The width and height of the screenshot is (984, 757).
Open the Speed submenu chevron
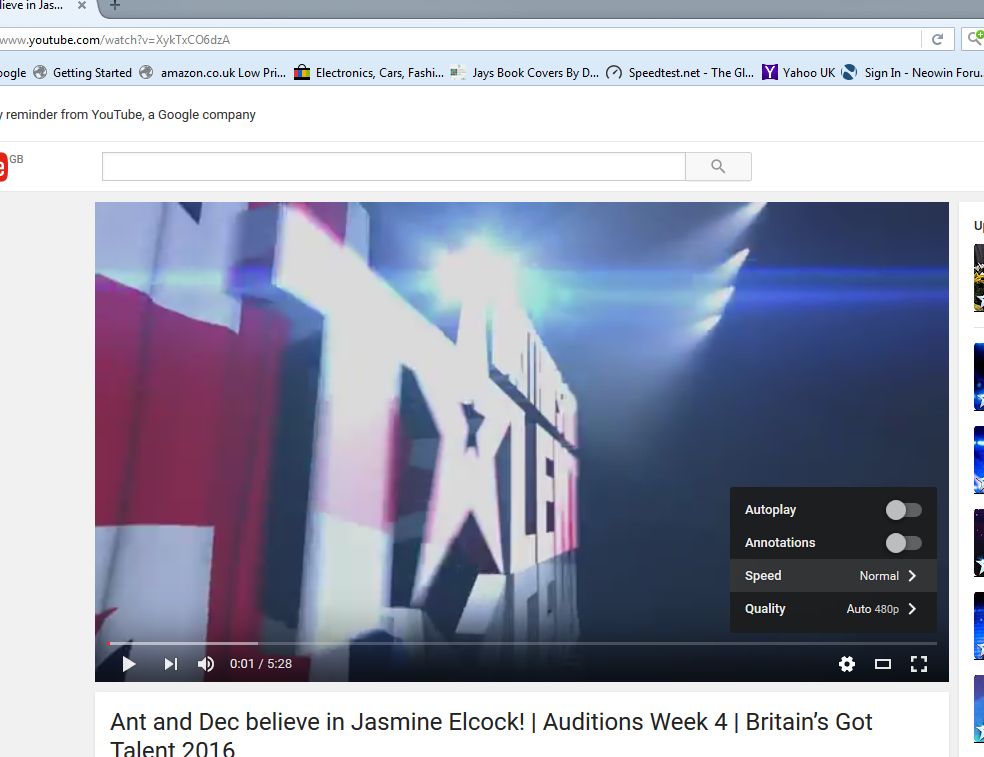tap(912, 576)
